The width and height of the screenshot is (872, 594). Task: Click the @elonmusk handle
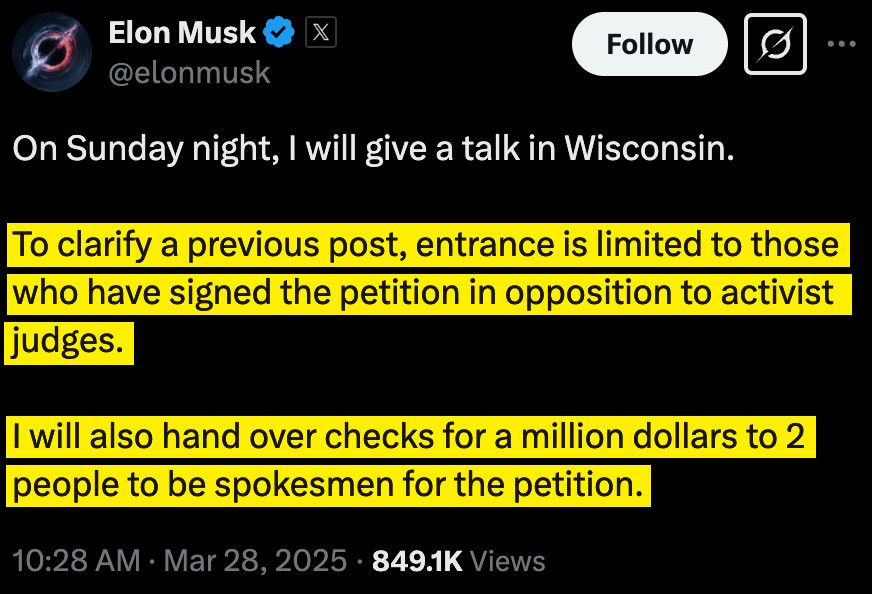[189, 73]
